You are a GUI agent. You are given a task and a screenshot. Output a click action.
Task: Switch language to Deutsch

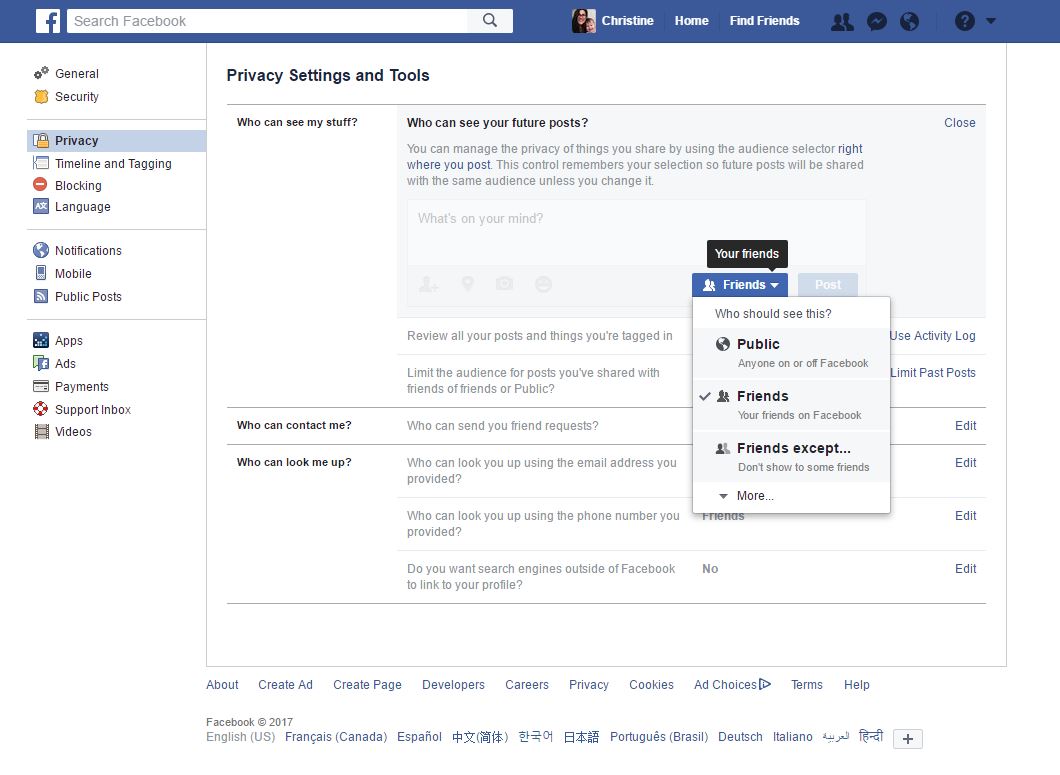click(x=740, y=736)
